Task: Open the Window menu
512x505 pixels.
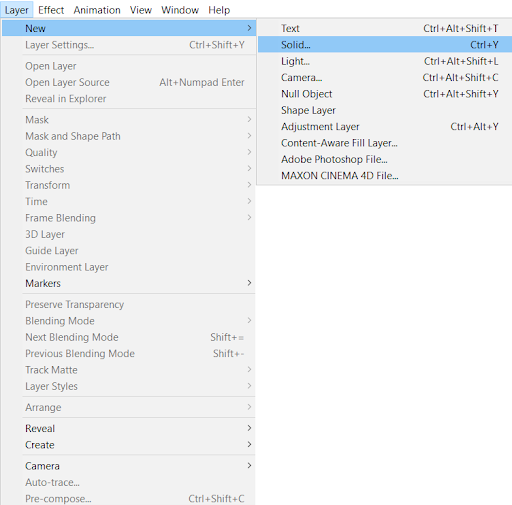Action: tap(180, 10)
